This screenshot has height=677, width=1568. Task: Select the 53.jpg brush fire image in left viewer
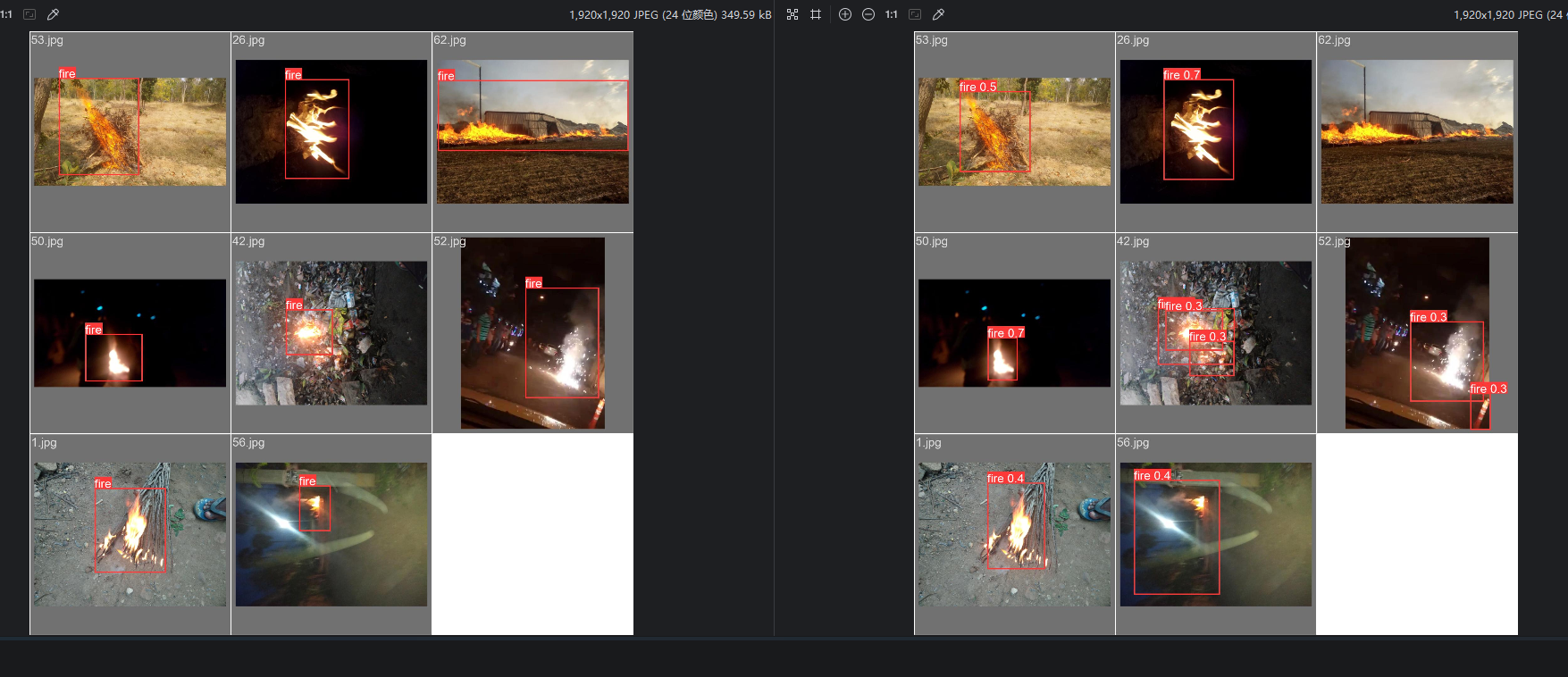coord(130,131)
